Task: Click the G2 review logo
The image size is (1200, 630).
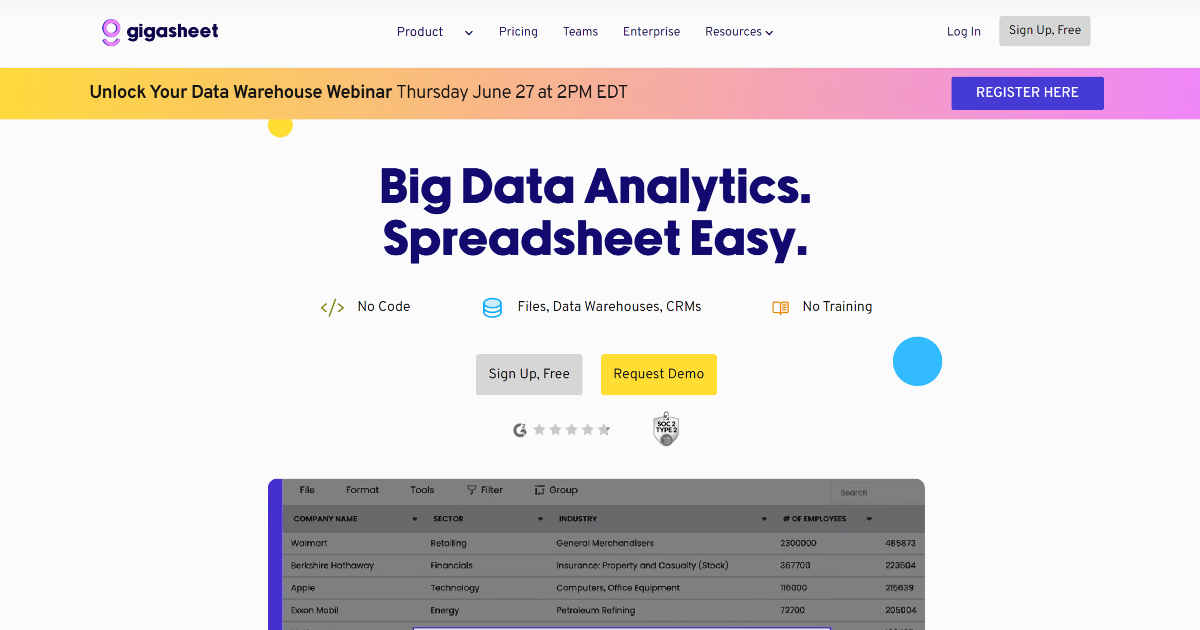Action: click(x=520, y=429)
